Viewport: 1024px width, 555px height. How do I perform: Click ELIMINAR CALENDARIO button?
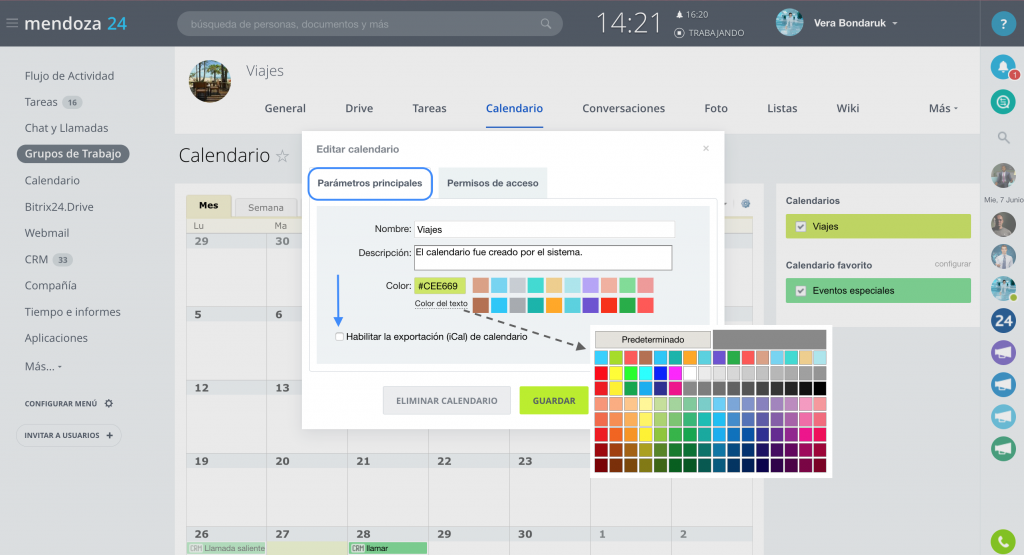tap(447, 400)
